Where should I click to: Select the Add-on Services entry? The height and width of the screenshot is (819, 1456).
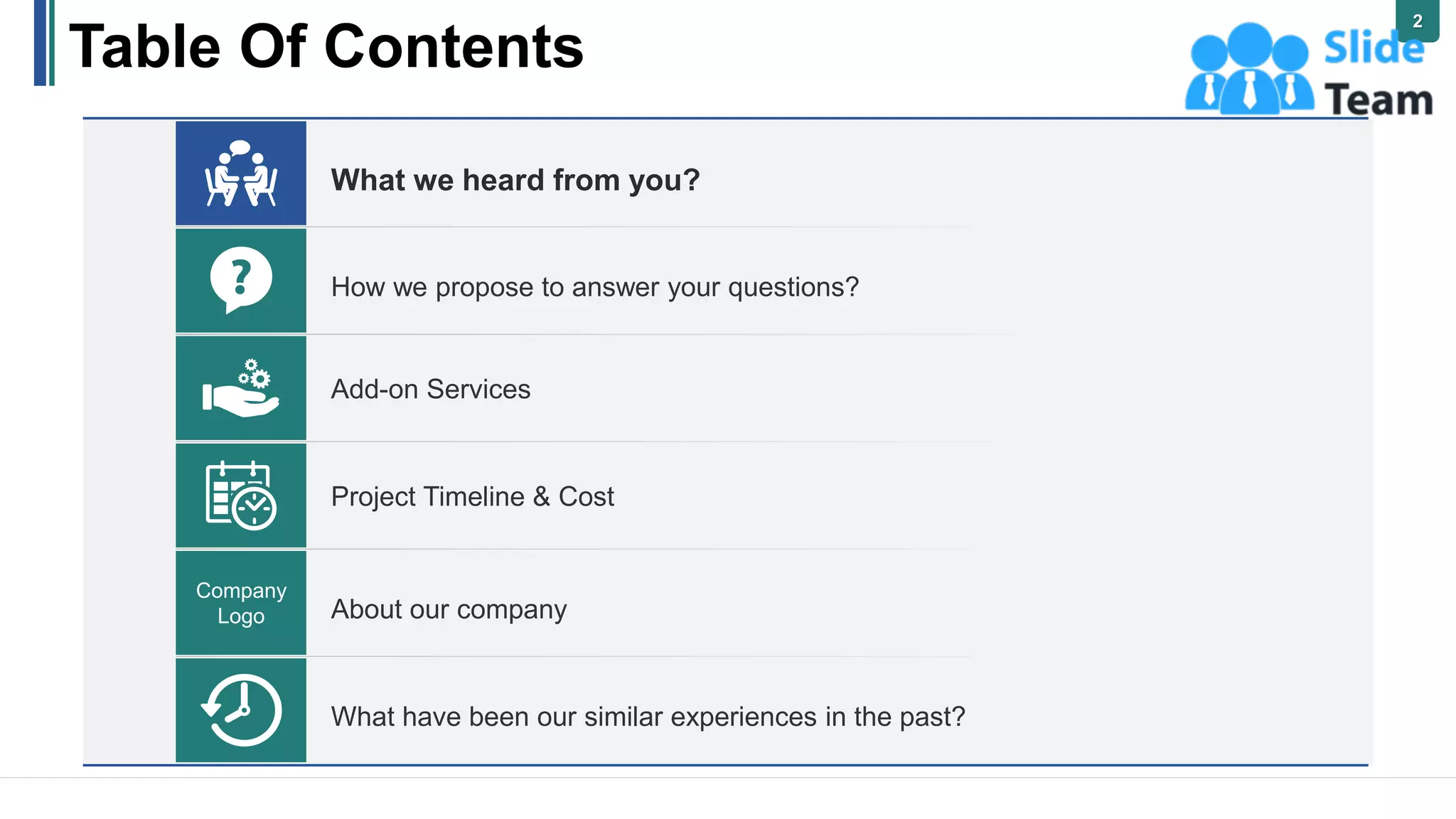tap(431, 390)
